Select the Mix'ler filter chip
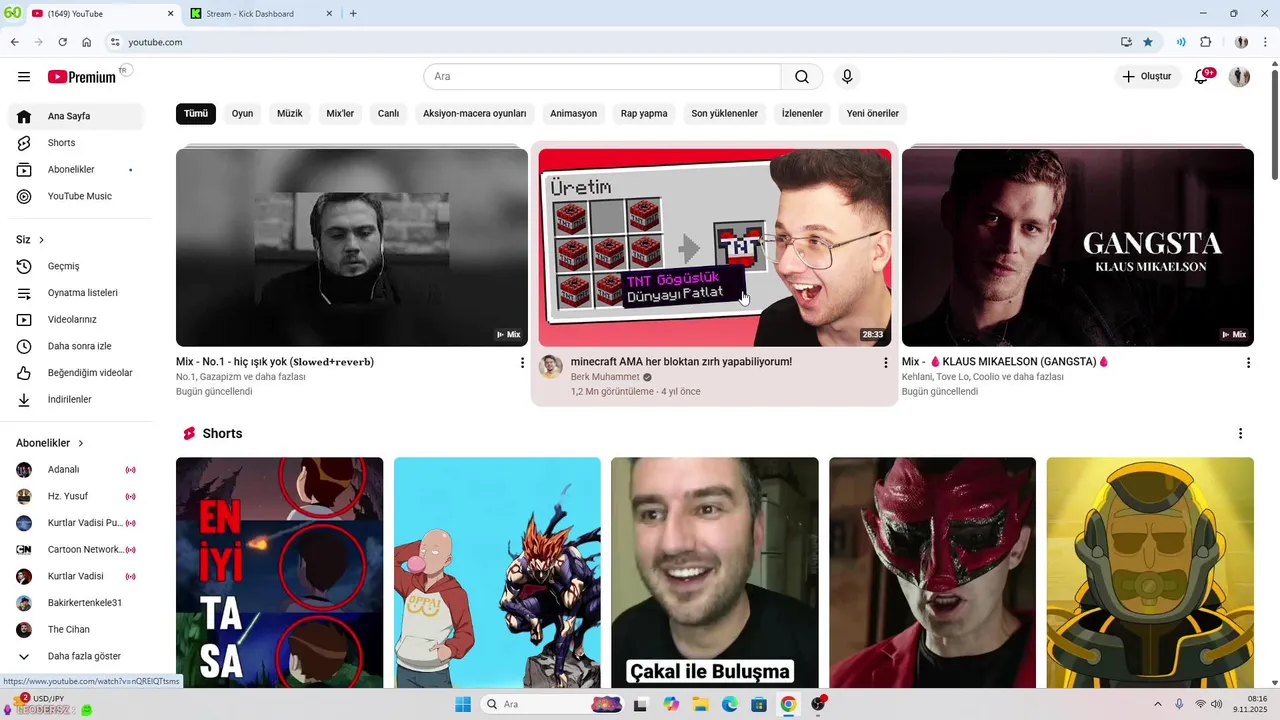1280x720 pixels. [x=341, y=114]
